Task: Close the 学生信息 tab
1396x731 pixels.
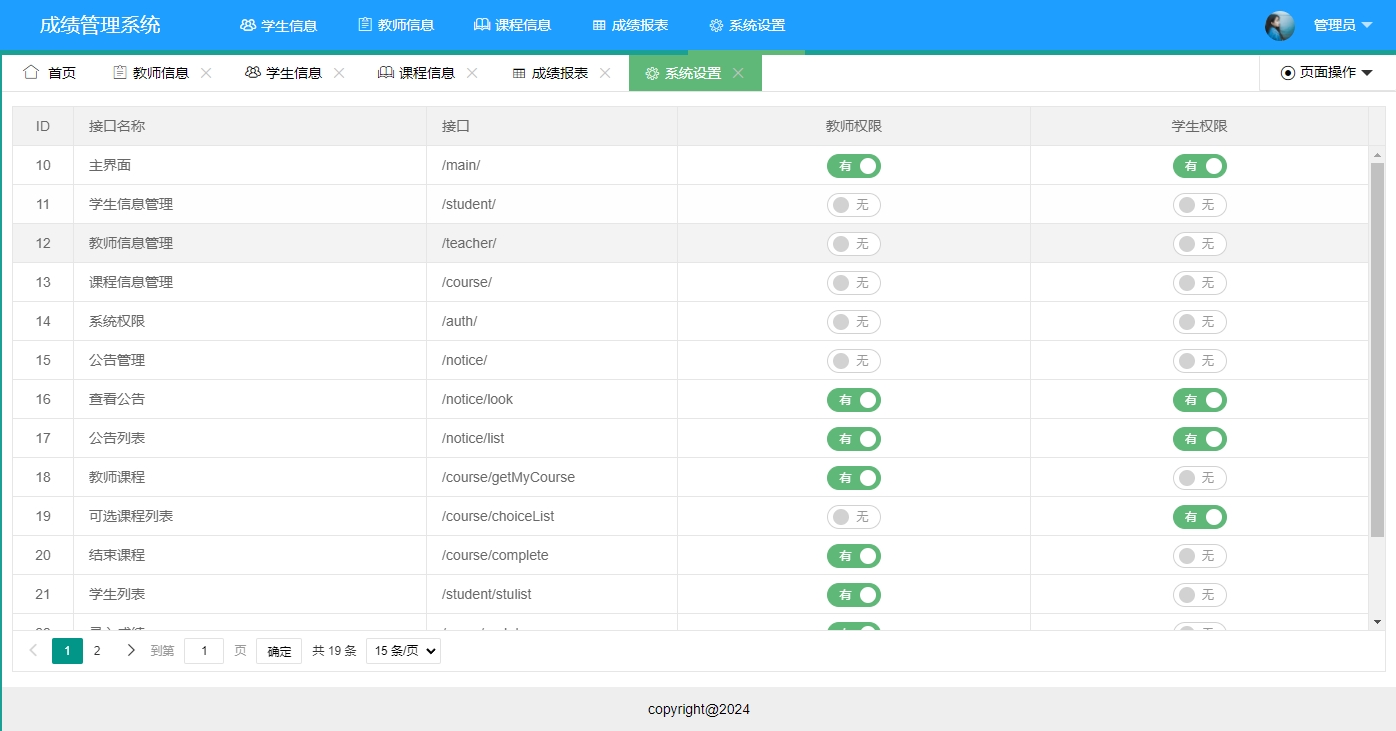Action: pos(339,73)
